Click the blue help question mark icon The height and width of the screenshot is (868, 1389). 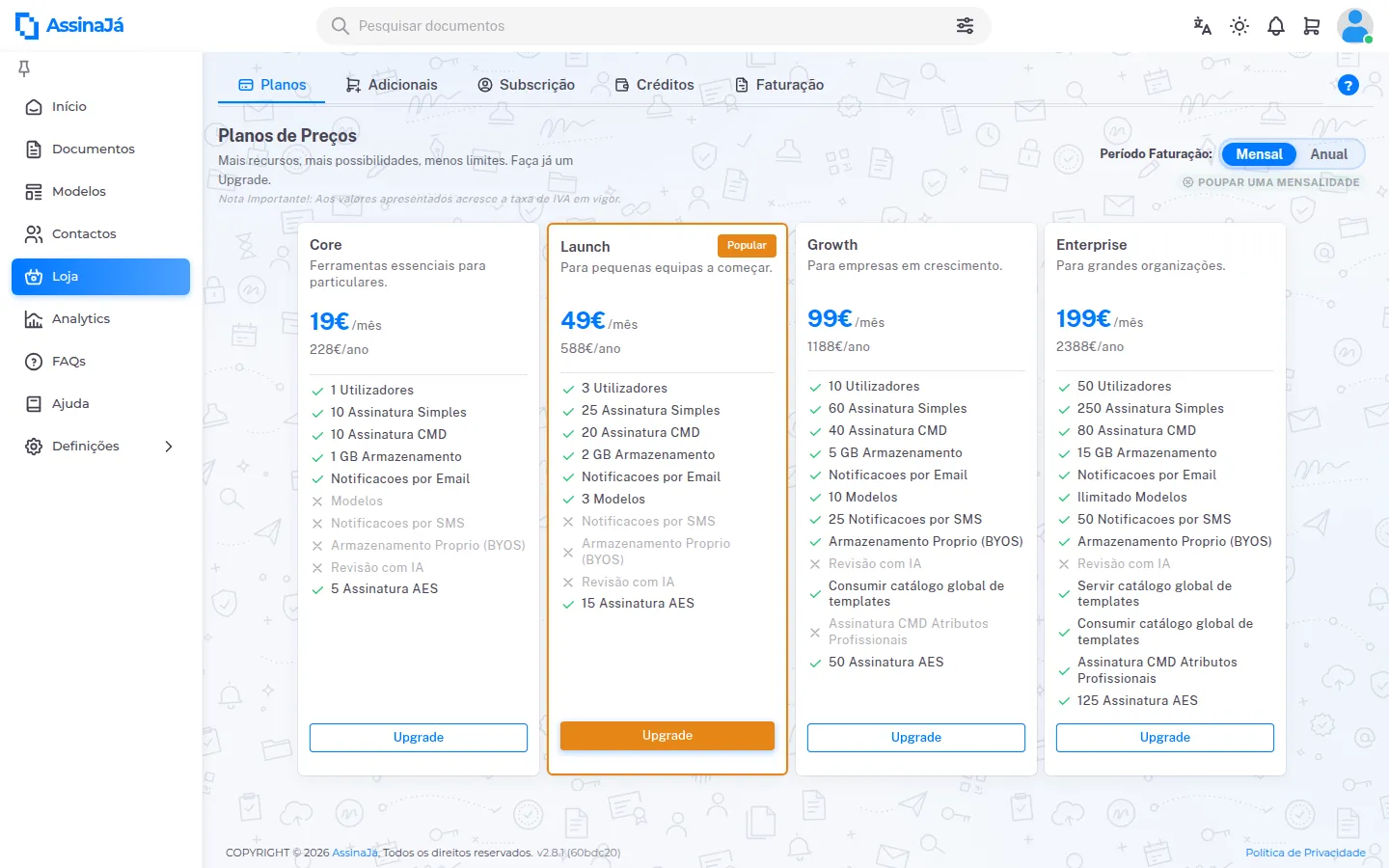tap(1348, 85)
